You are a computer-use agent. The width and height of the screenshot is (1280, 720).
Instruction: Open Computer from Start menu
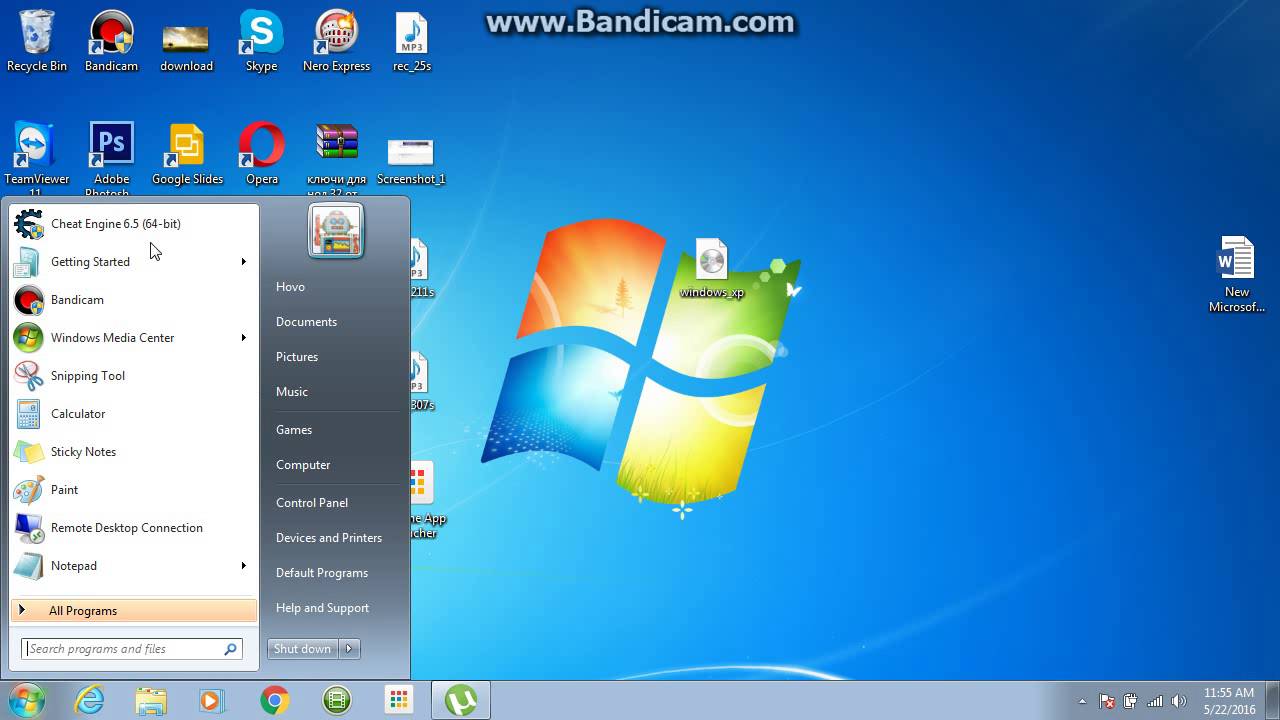[x=303, y=465]
